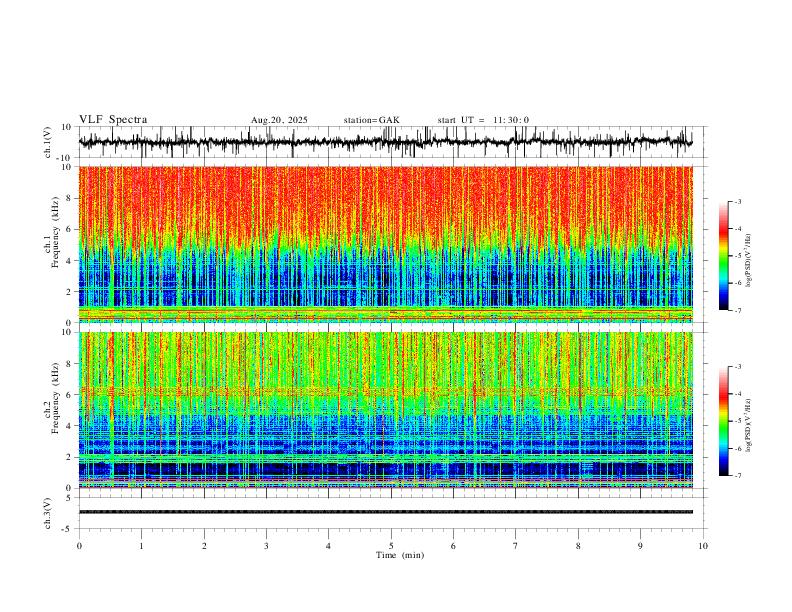Click the time axis tick label "10"
Image resolution: width=792 pixels, height=612 pixels.
703,546
